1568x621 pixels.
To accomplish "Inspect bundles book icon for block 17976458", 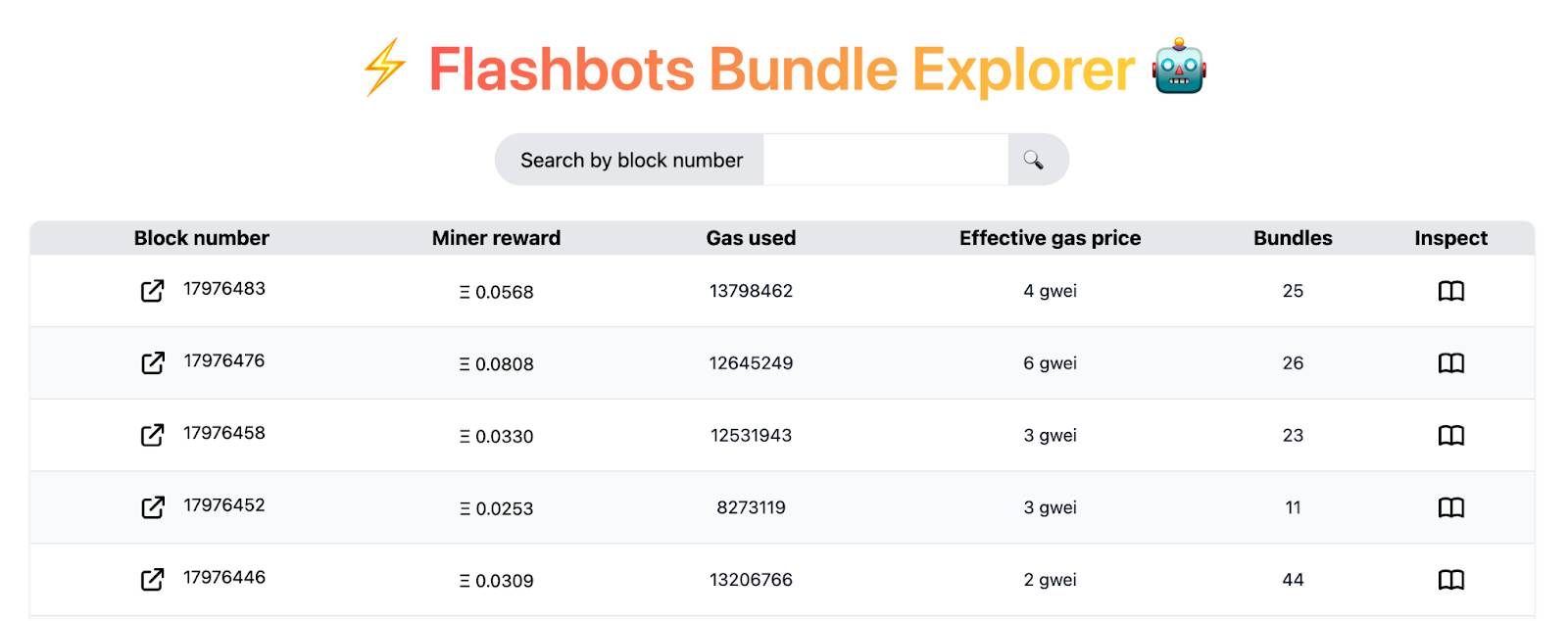I will (x=1451, y=435).
